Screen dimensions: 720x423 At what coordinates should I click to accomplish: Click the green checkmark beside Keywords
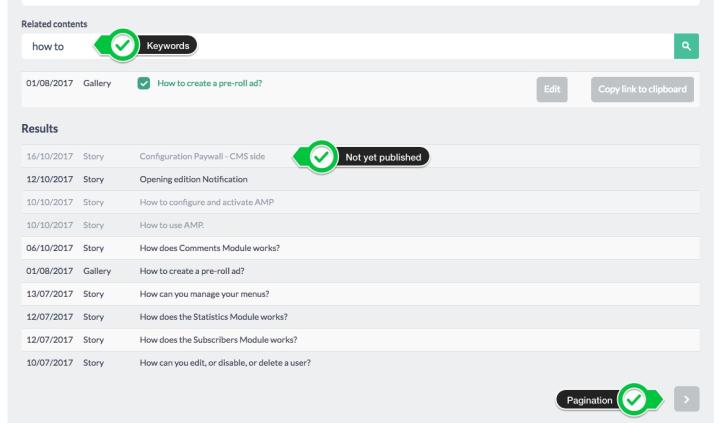pos(122,46)
